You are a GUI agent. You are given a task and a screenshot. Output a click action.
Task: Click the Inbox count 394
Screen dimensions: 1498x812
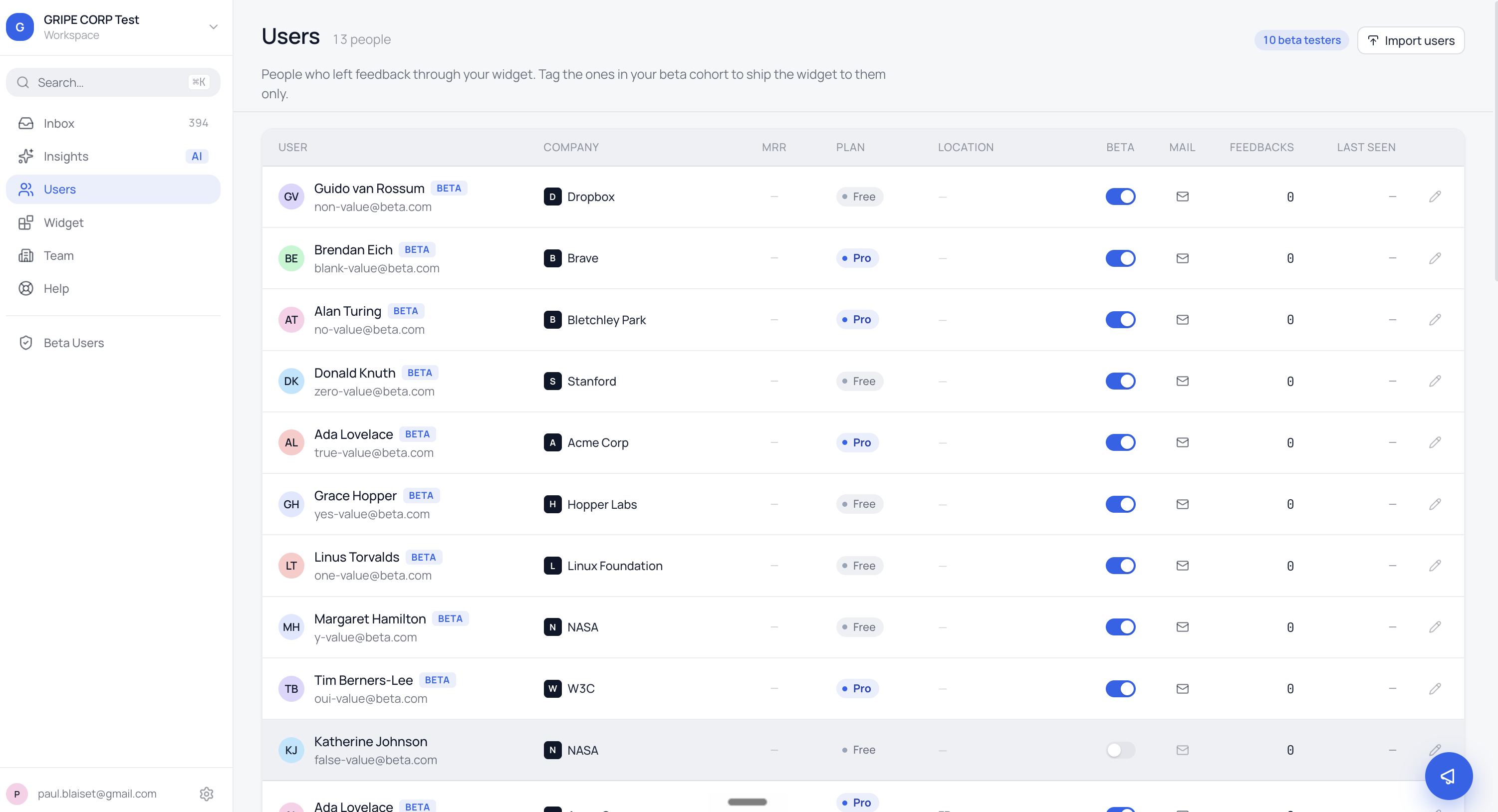[198, 123]
